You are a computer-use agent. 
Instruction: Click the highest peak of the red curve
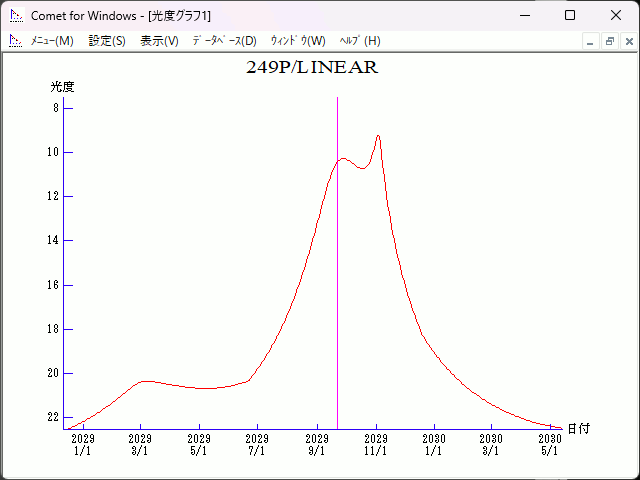[x=377, y=136]
